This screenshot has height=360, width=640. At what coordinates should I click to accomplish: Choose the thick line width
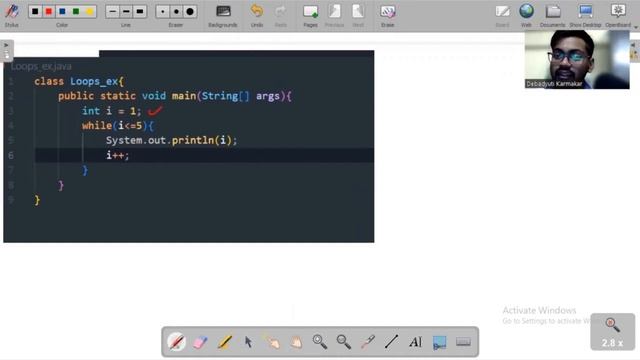(140, 11)
